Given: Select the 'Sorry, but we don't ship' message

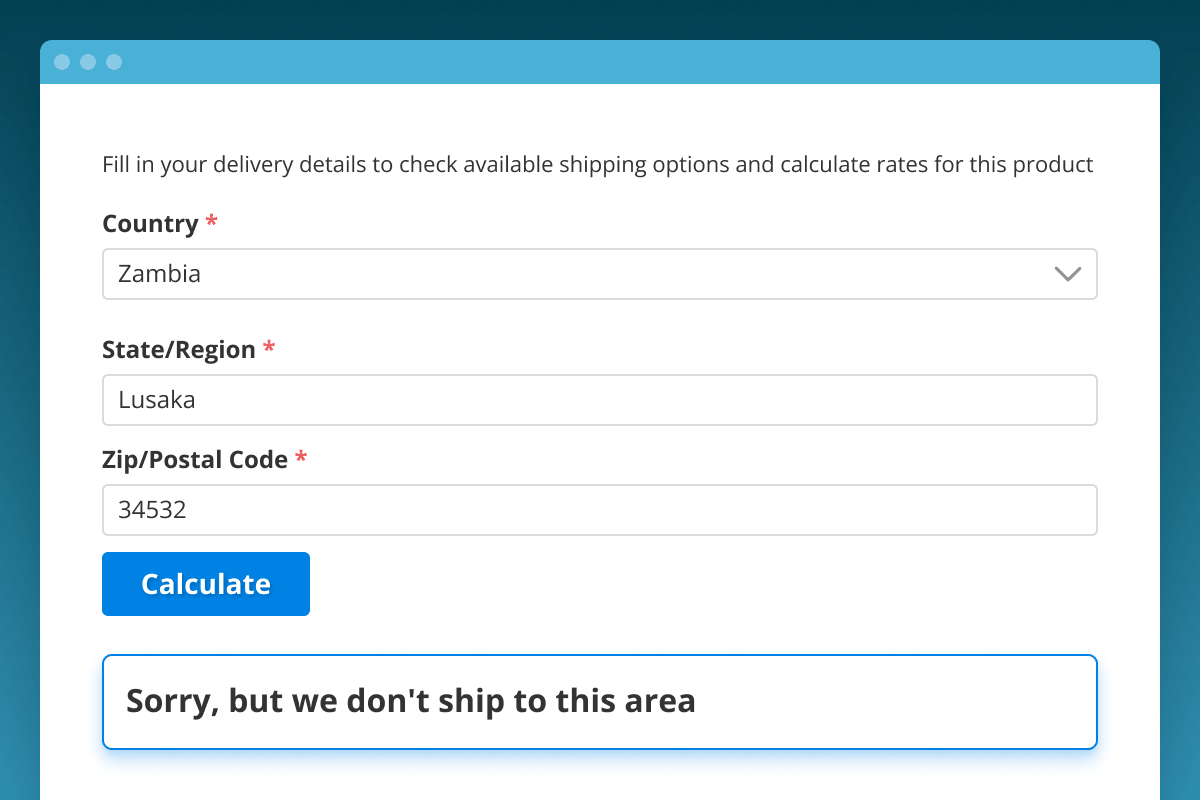Looking at the screenshot, I should coord(410,700).
